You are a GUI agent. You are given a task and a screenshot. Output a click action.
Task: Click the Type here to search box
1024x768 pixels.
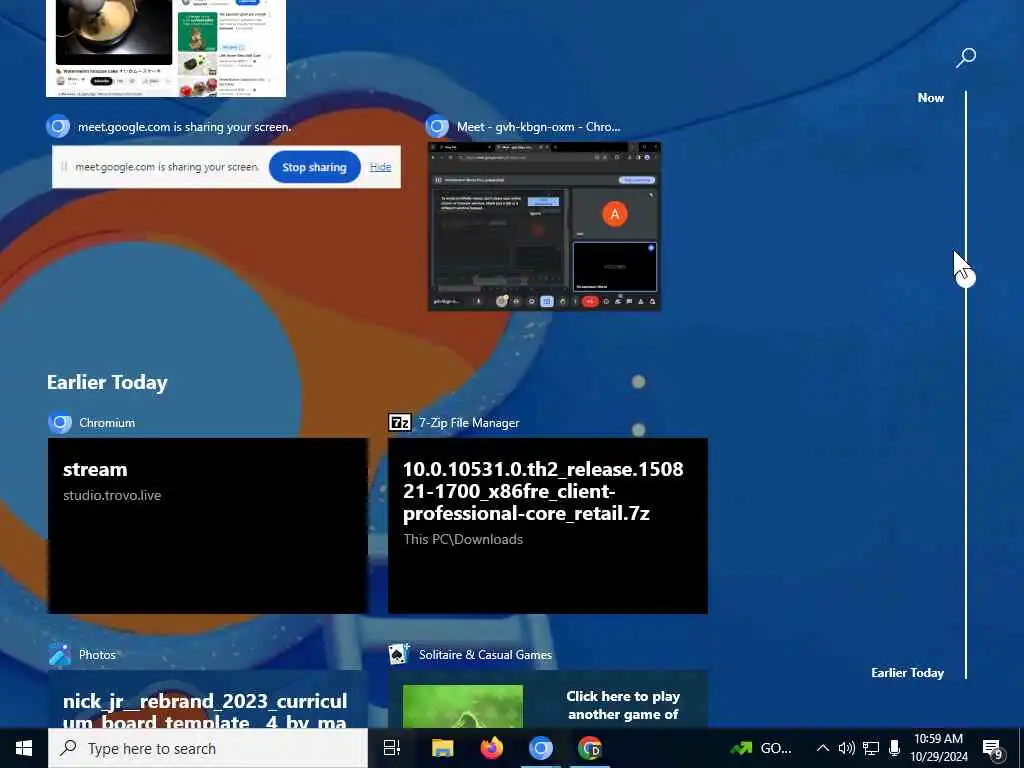click(208, 748)
